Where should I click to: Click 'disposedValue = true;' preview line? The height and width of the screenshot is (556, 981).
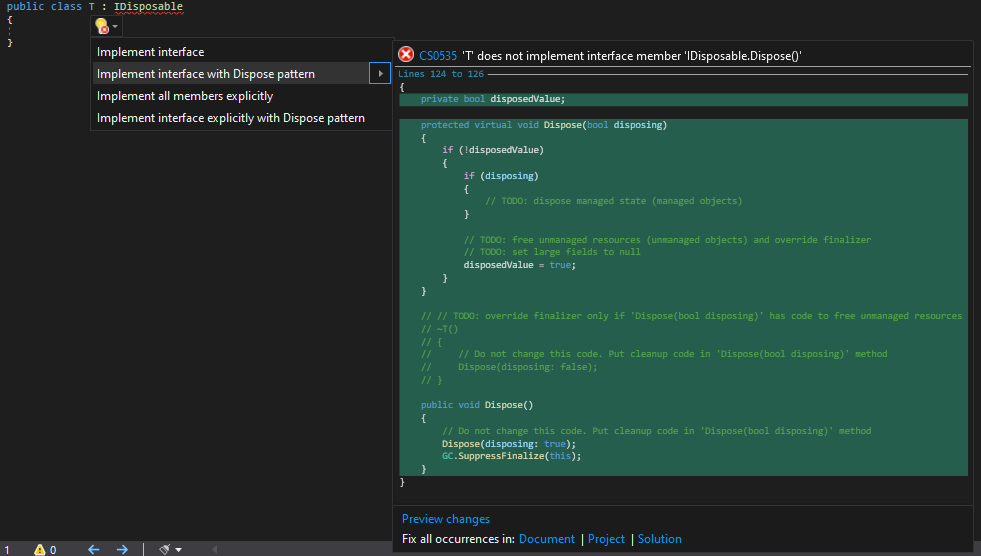click(519, 265)
